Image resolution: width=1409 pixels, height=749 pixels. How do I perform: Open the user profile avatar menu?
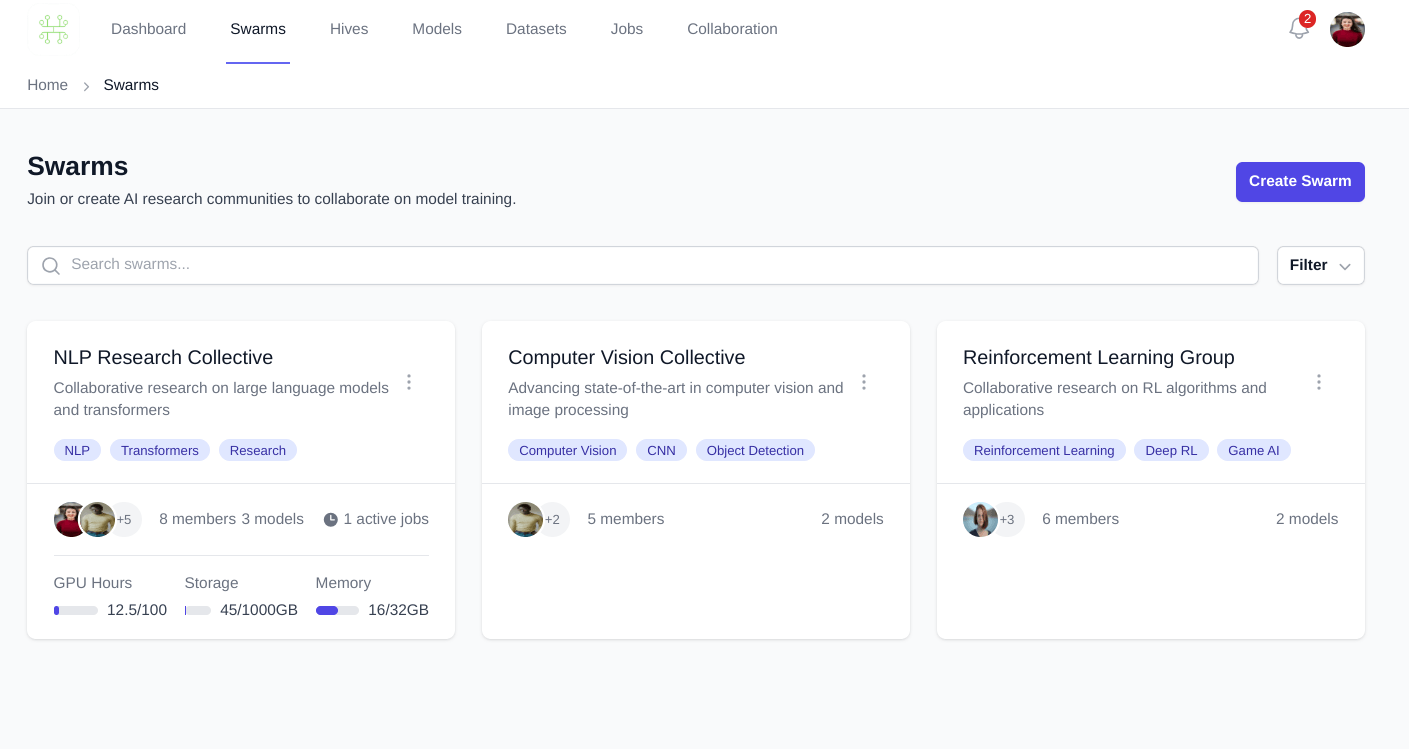tap(1346, 29)
